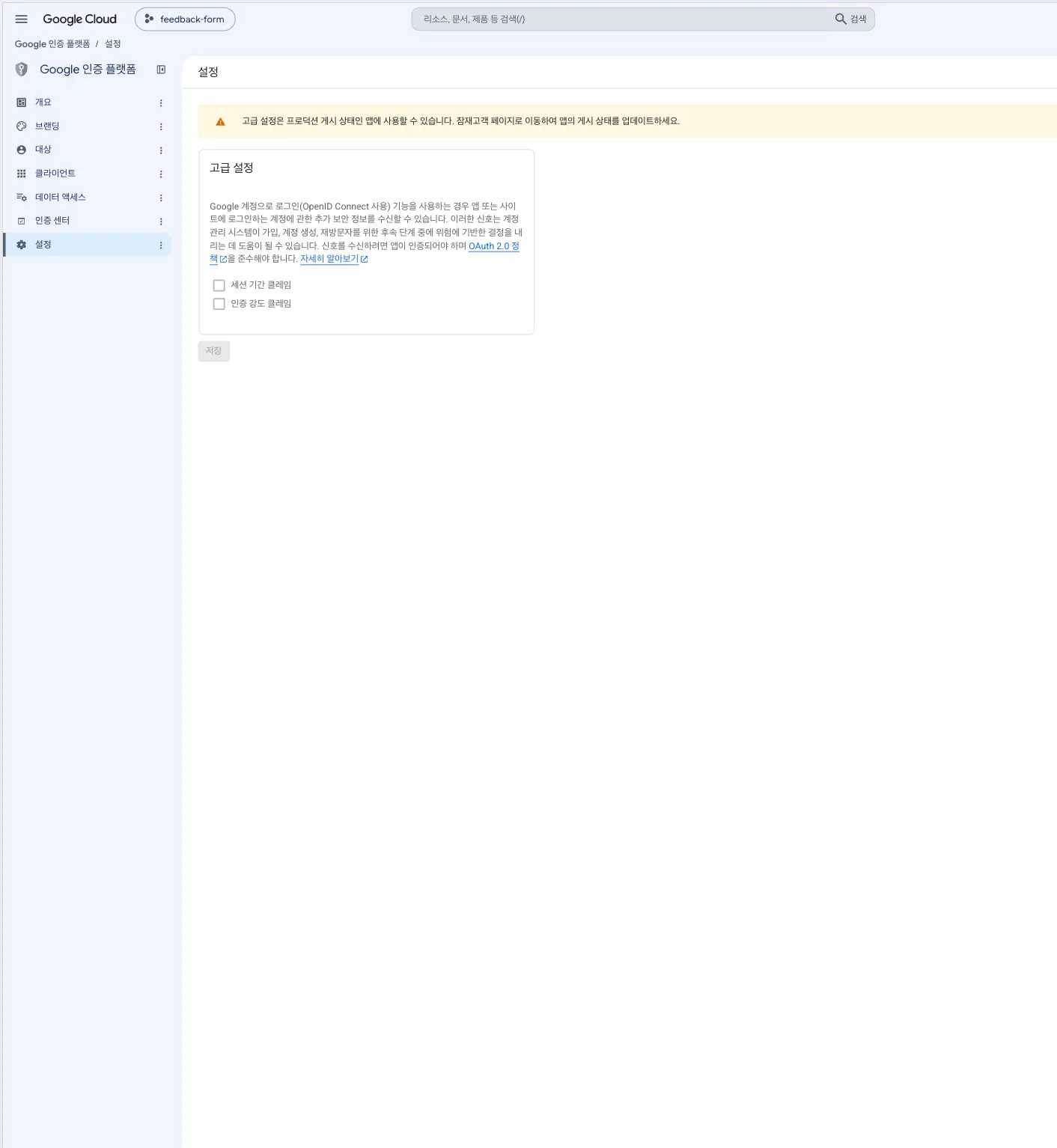1057x1148 pixels.
Task: Click the 검색 search button
Action: [x=851, y=19]
